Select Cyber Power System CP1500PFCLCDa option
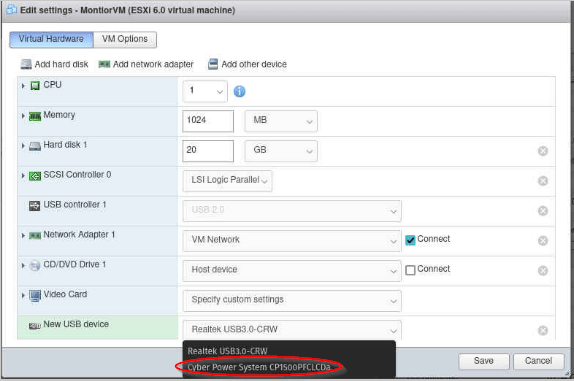 tap(259, 367)
